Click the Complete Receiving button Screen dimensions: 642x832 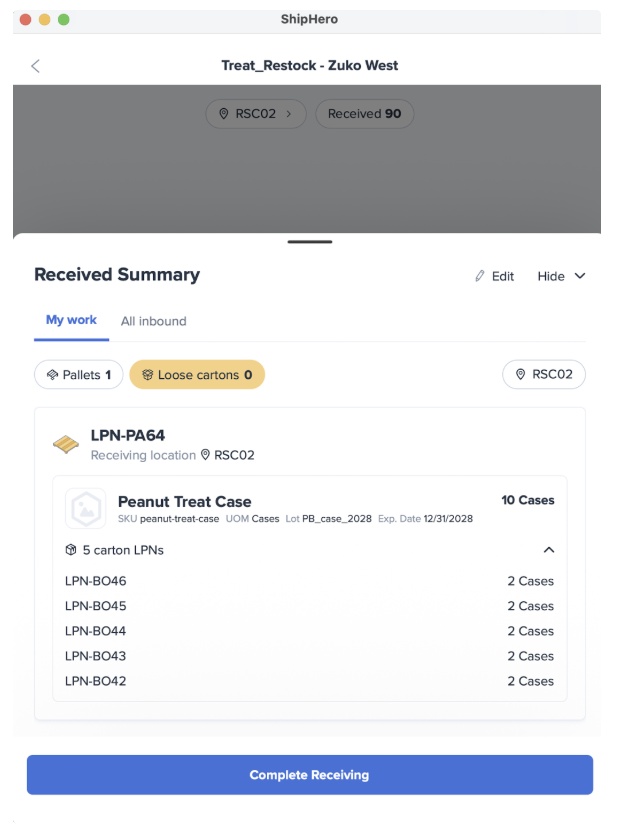(x=309, y=775)
